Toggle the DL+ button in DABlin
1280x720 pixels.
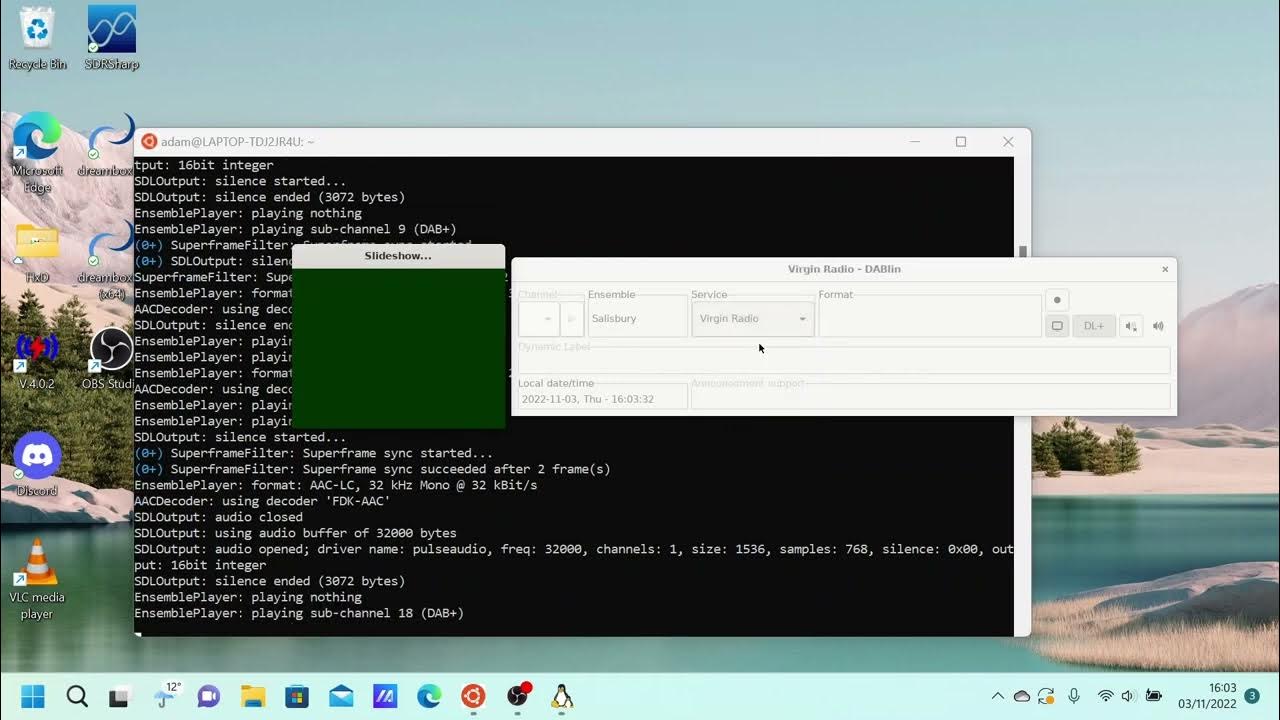pyautogui.click(x=1094, y=326)
